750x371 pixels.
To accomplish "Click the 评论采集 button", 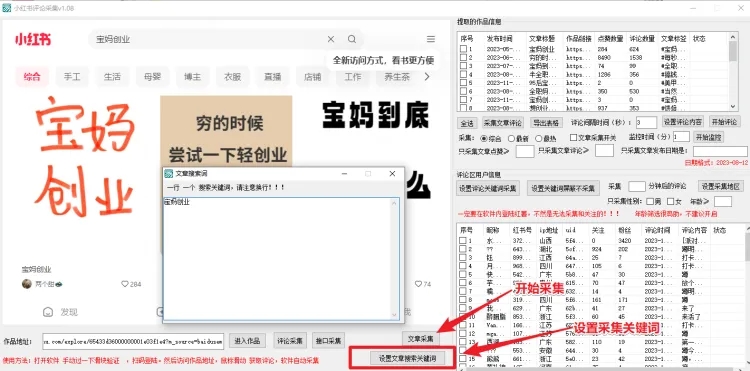I will pyautogui.click(x=290, y=341).
